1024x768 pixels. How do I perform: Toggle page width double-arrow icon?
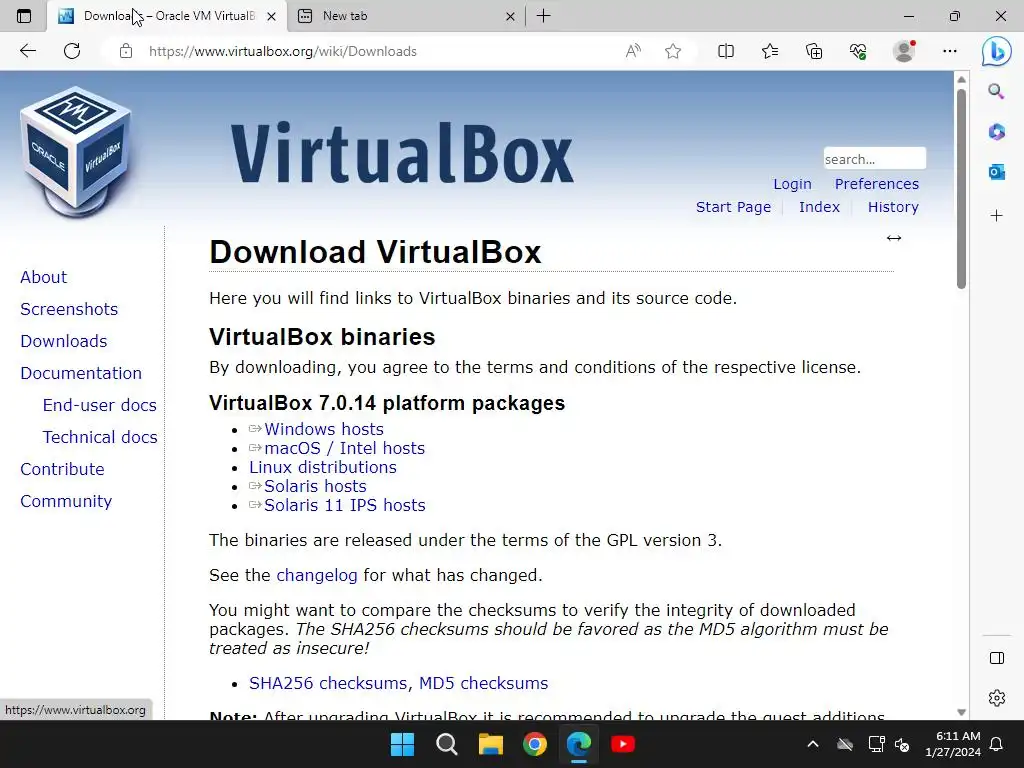893,238
